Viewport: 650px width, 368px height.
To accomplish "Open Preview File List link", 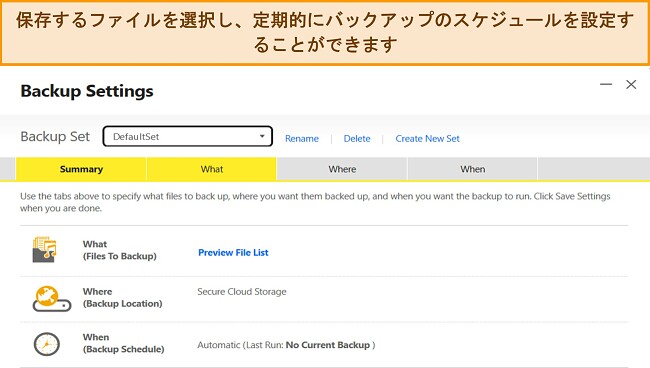I will coord(233,252).
